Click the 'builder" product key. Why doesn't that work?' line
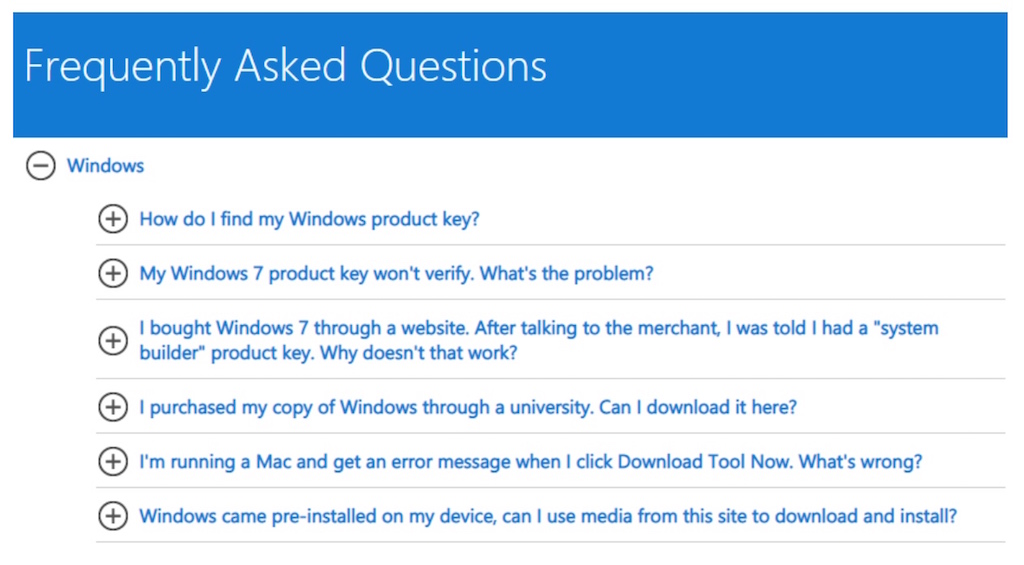The image size is (1024, 565). [x=328, y=353]
